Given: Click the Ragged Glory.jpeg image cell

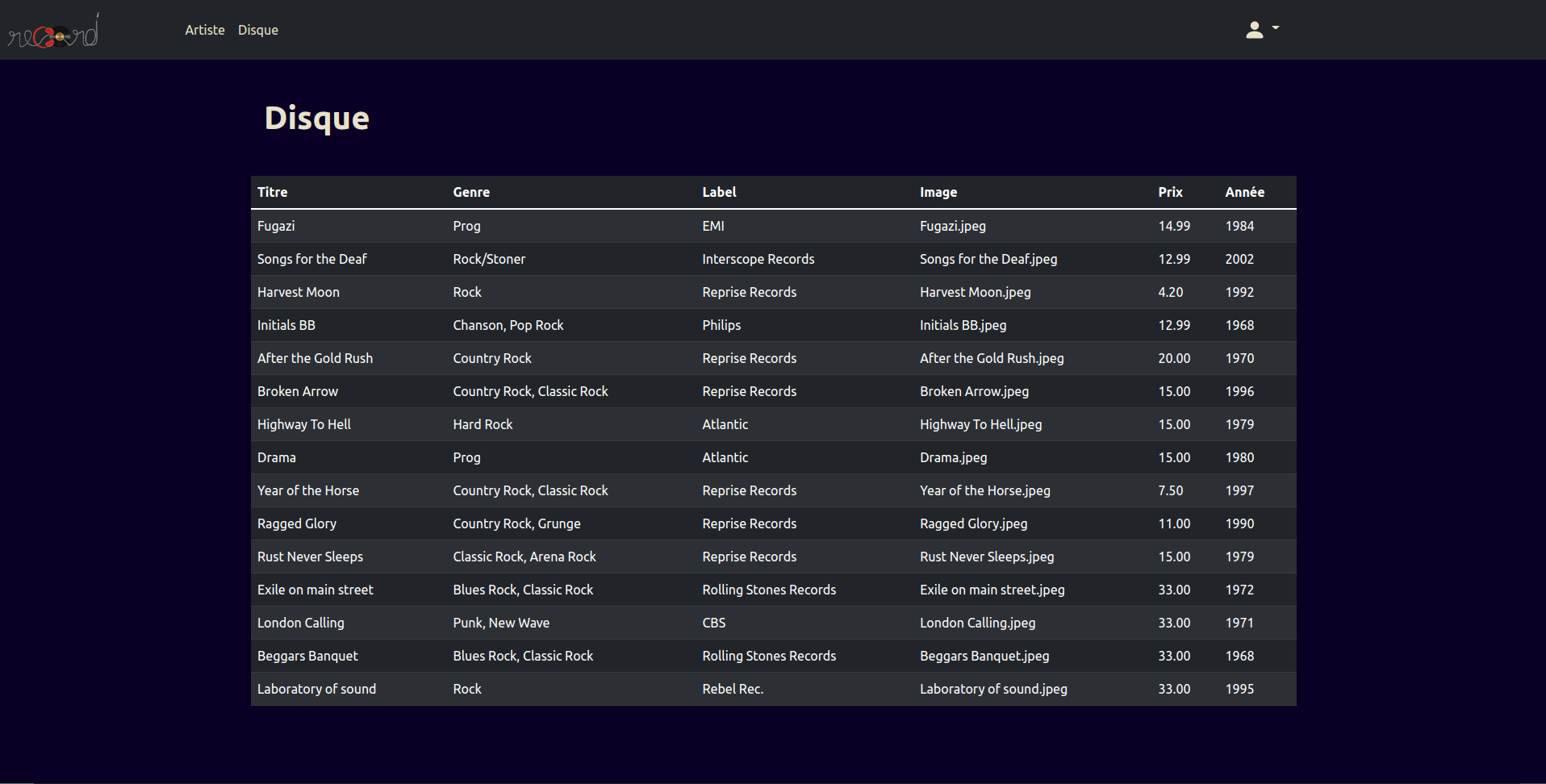Looking at the screenshot, I should coord(974,523).
